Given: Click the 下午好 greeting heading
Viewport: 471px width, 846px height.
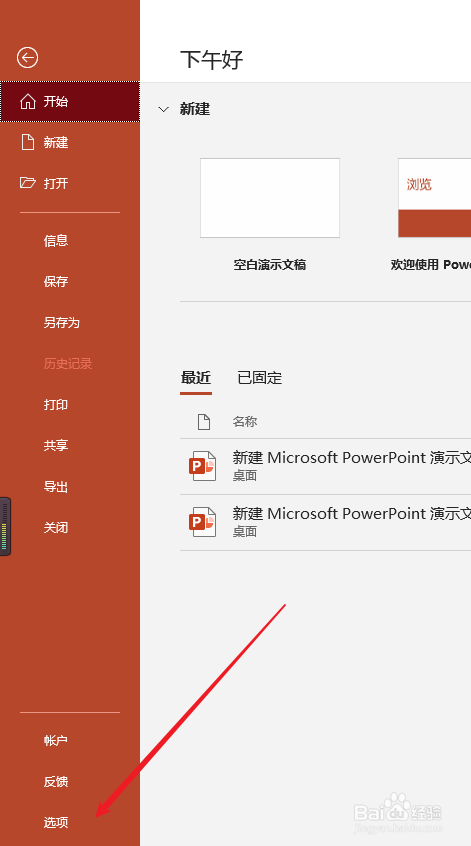Looking at the screenshot, I should [x=211, y=60].
